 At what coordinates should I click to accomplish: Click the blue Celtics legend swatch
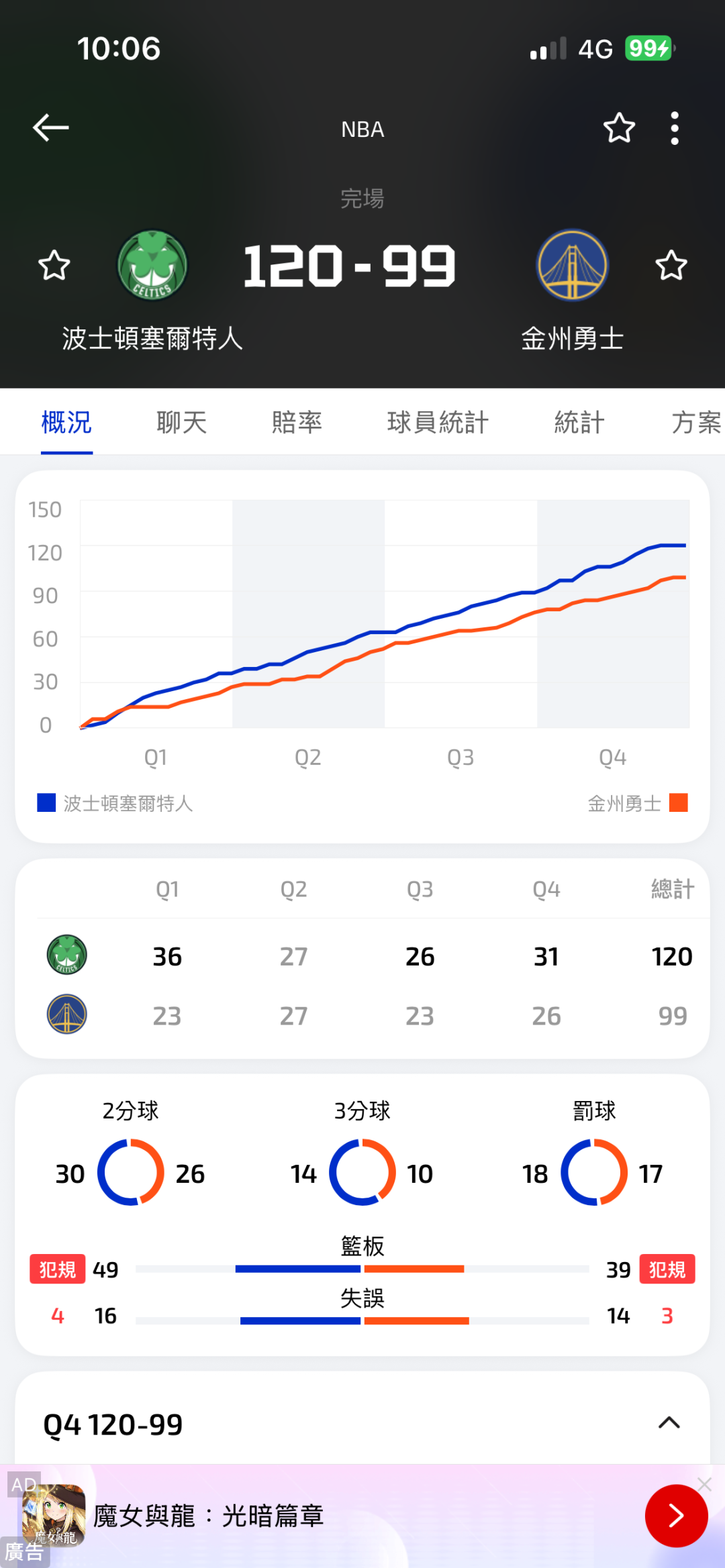click(x=46, y=802)
